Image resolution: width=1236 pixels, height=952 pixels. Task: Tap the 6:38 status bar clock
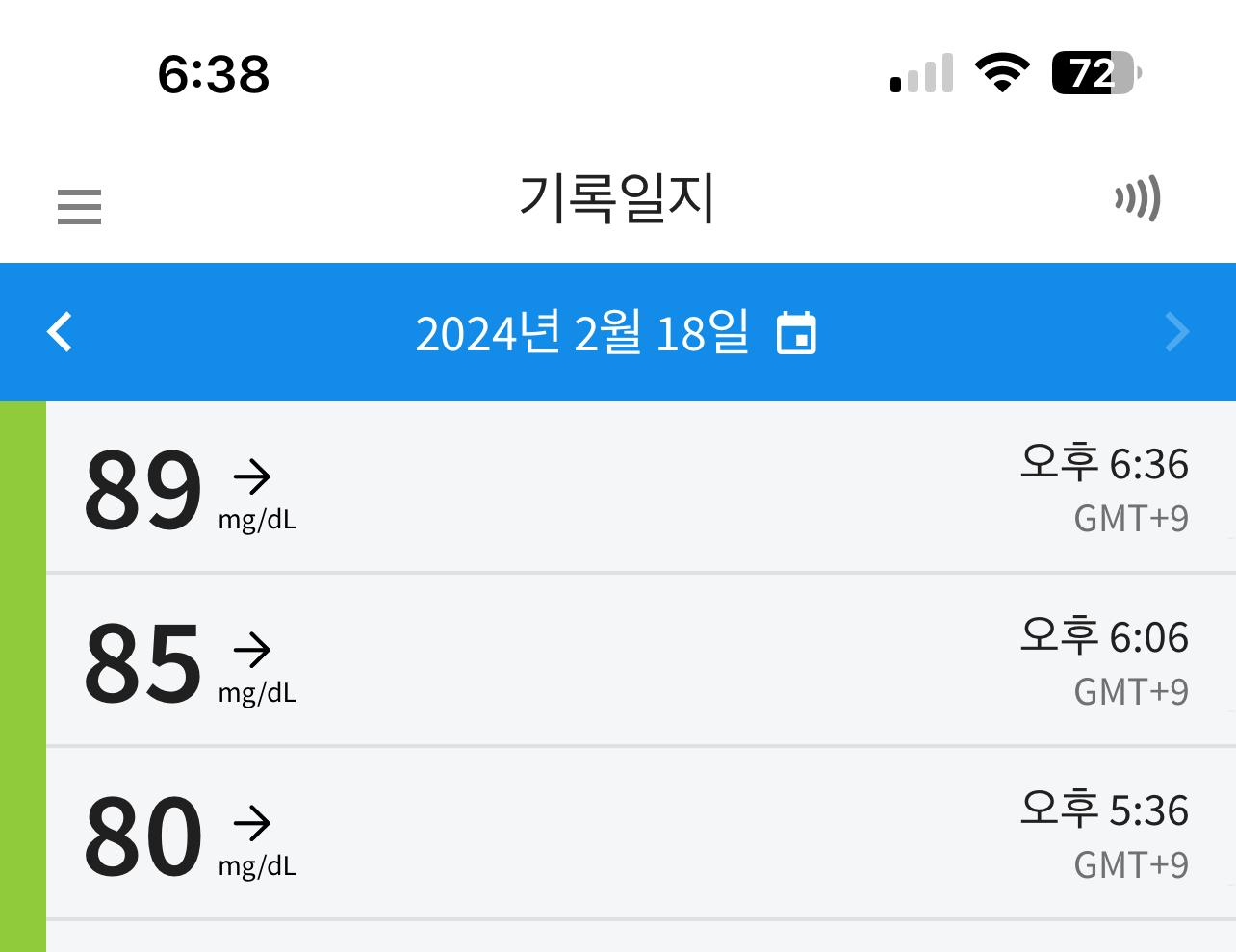click(x=214, y=75)
